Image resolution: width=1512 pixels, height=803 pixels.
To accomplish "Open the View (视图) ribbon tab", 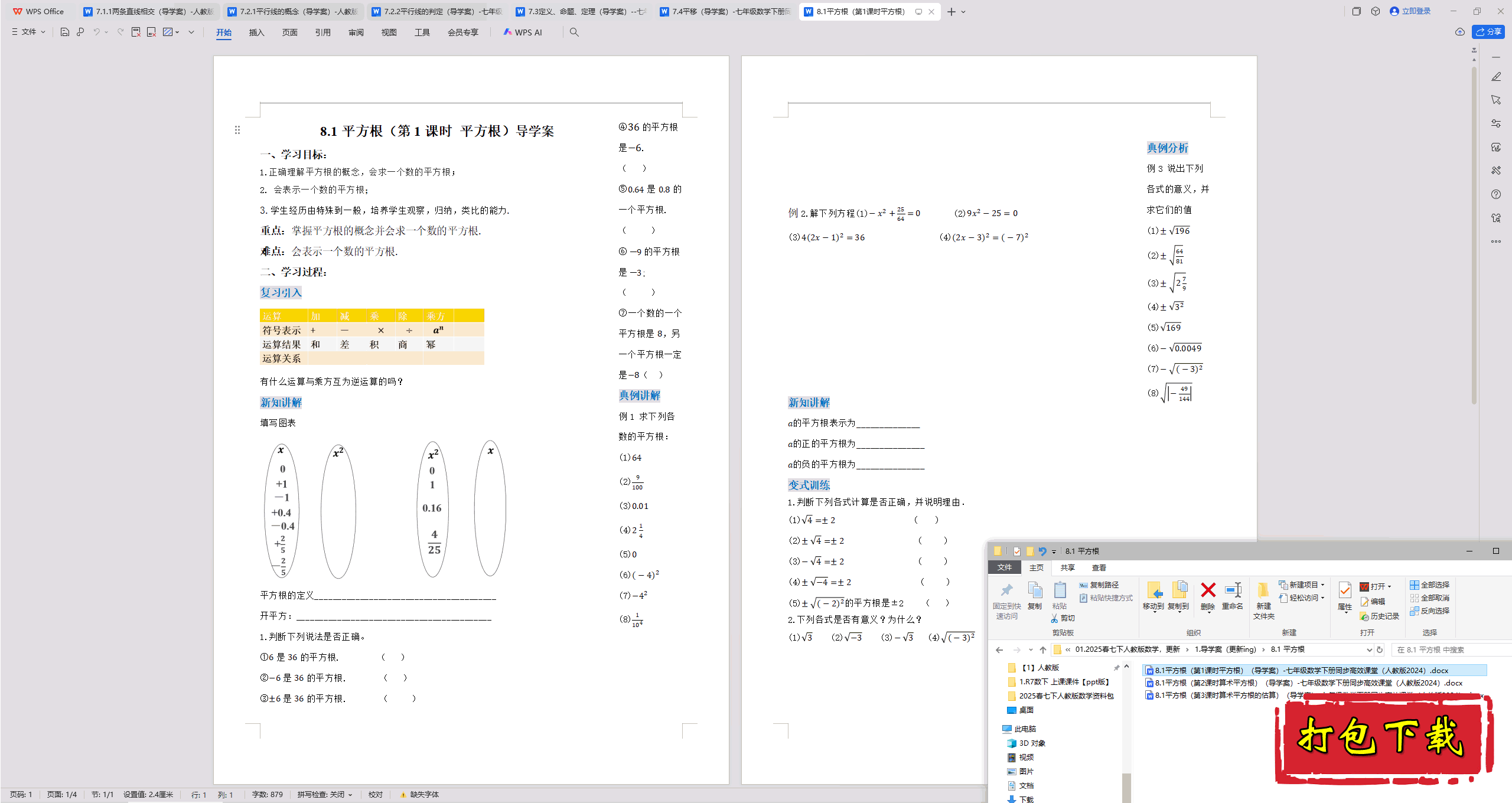I will 389,32.
